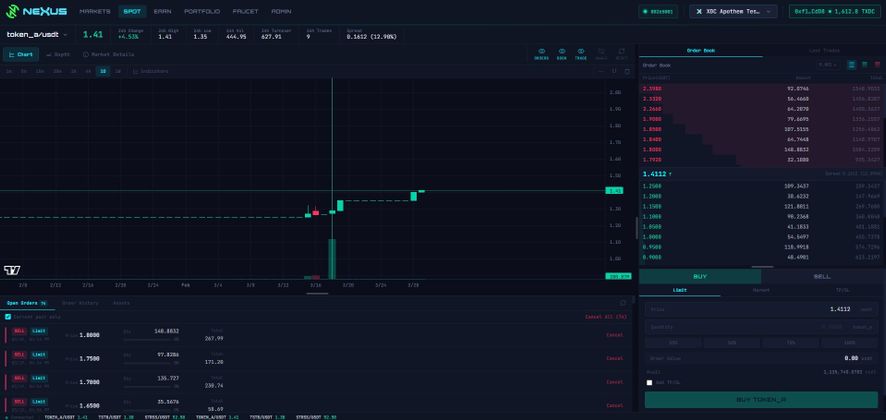Choose the TP/SL order type

(842, 290)
